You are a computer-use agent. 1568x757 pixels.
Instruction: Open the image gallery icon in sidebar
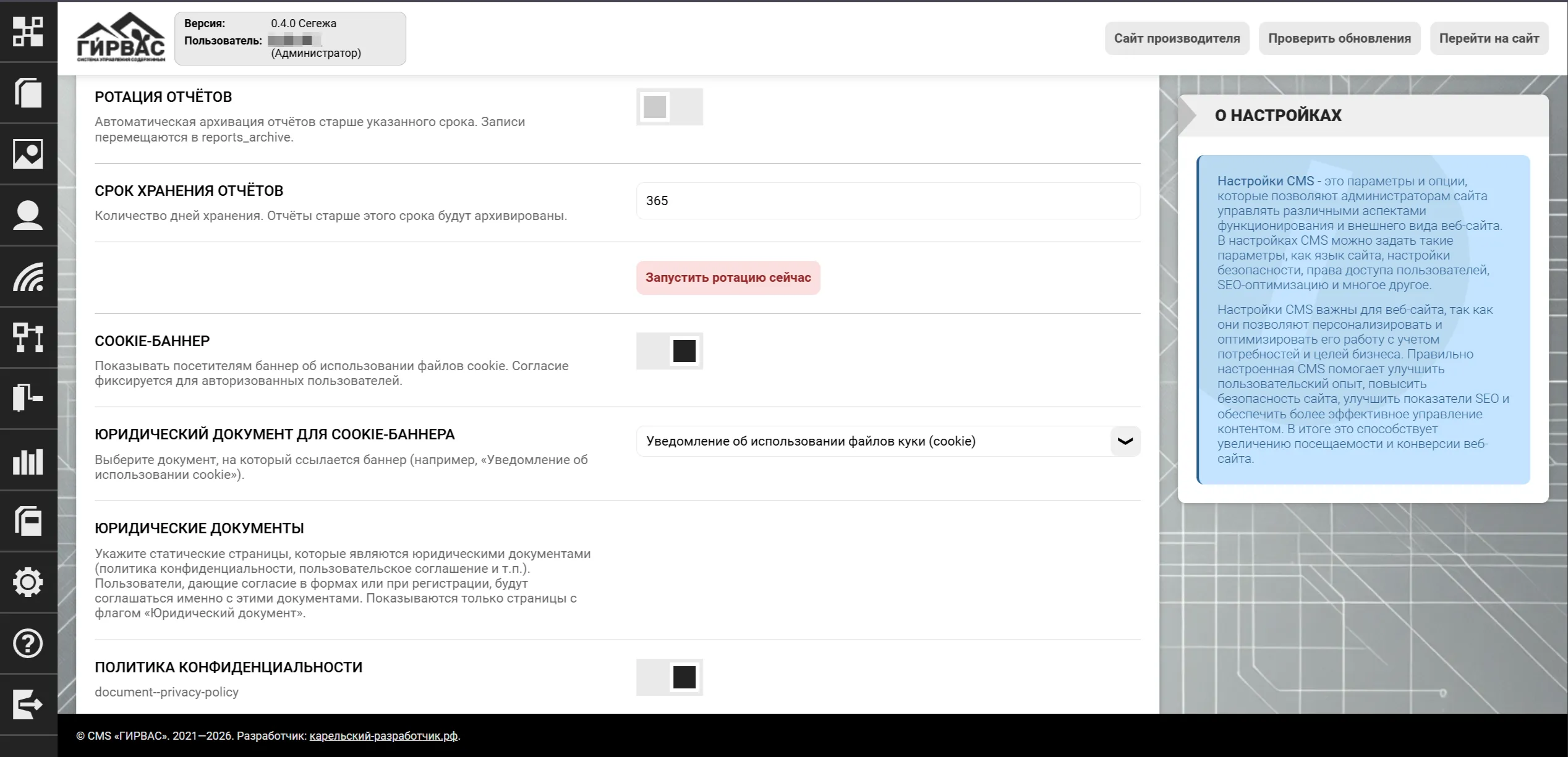click(28, 154)
